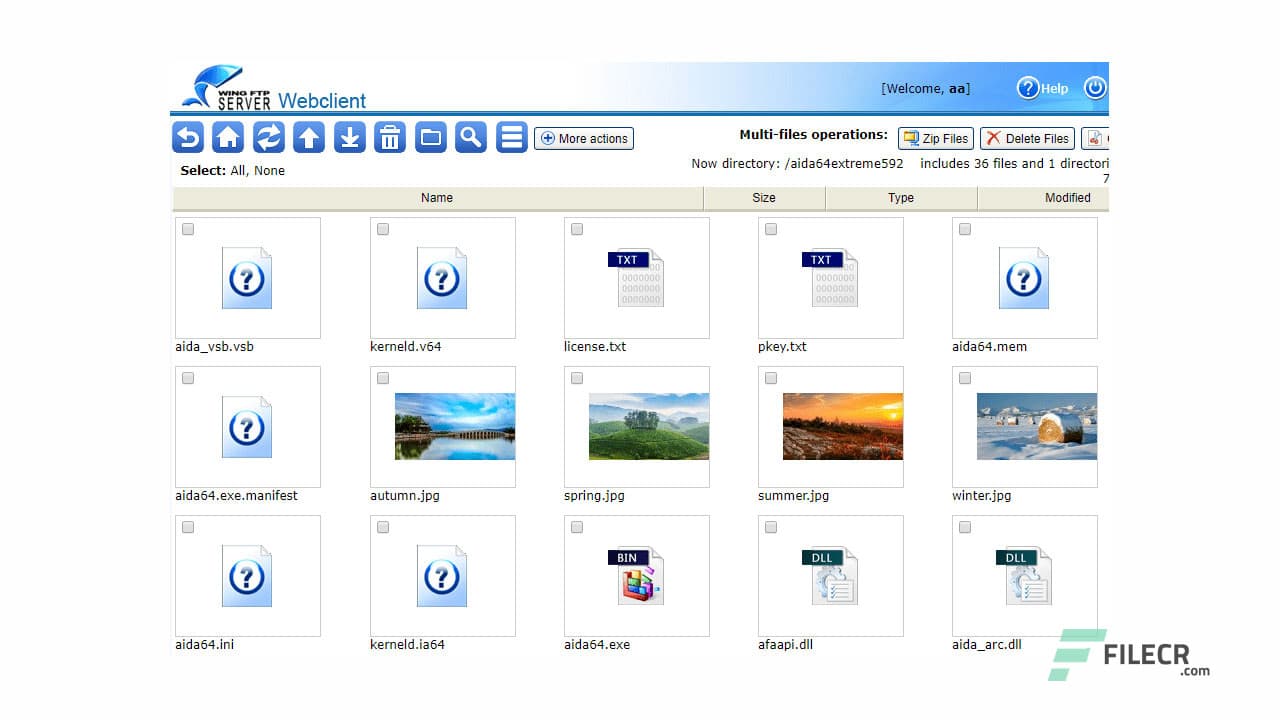Select the trash delete icon
The image size is (1280, 720).
389,137
